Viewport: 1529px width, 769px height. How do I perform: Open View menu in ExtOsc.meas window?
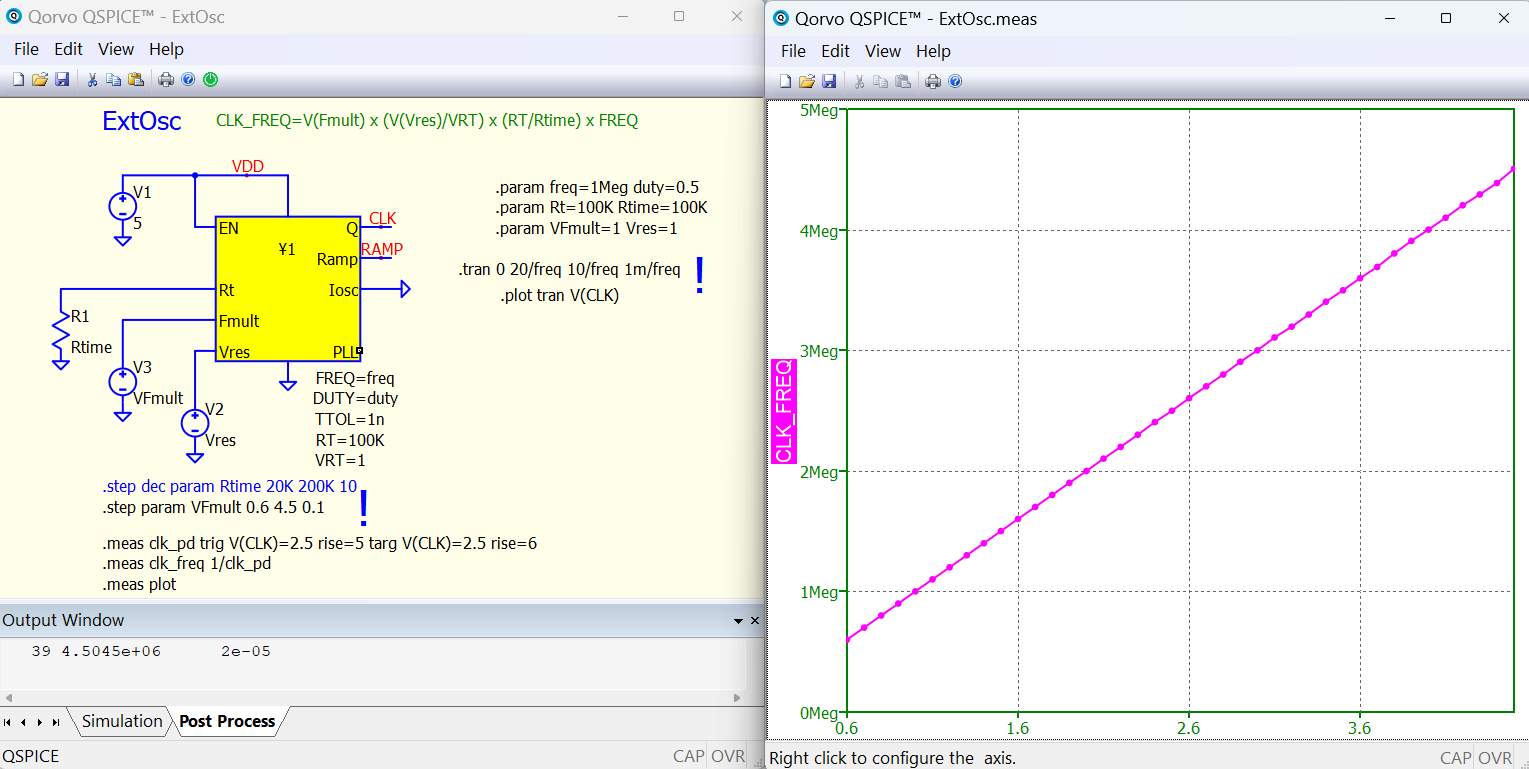click(x=883, y=51)
